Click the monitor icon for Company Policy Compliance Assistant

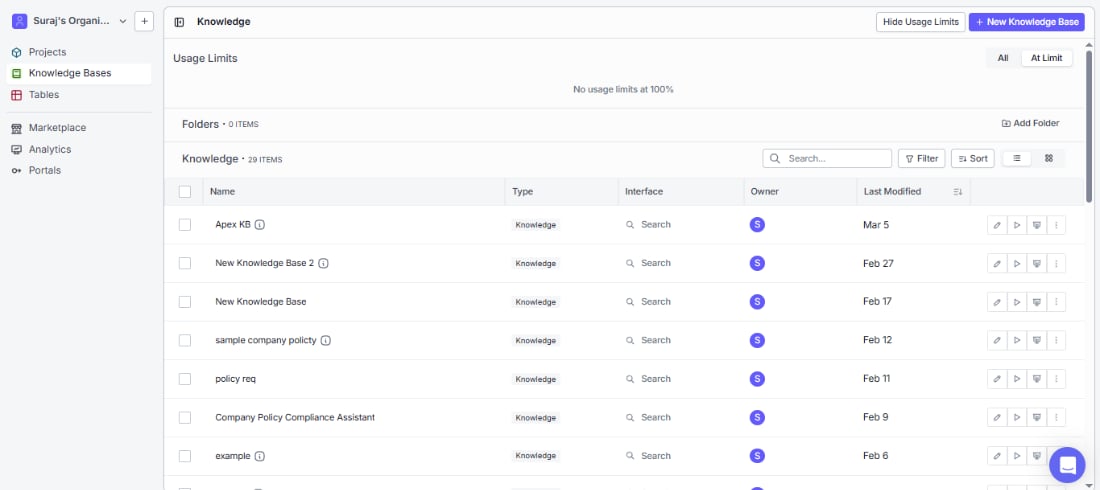pos(1036,417)
